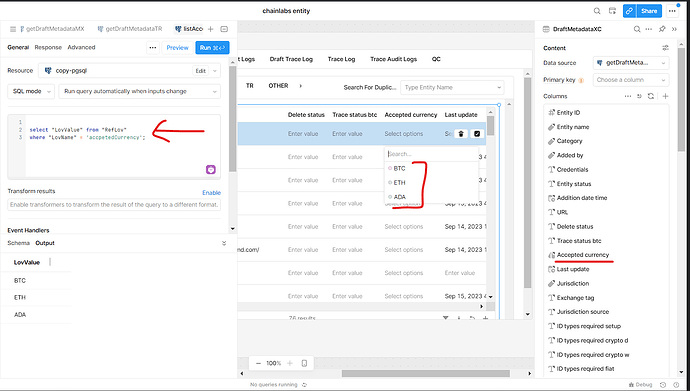This screenshot has width=690, height=391.
Task: Open the SQL mode dropdown
Action: (x=31, y=91)
